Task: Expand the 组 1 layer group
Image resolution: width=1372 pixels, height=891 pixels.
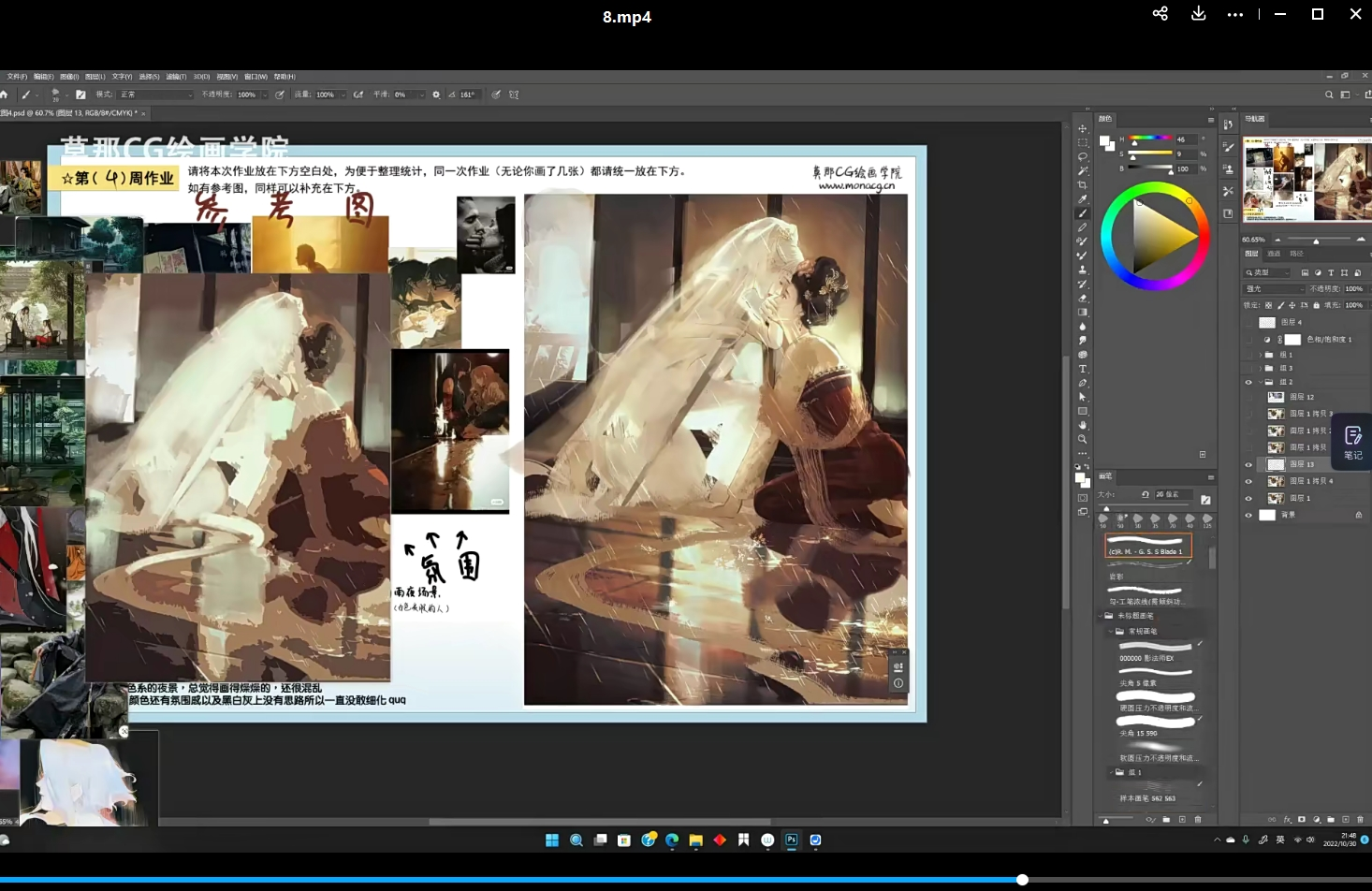Action: [x=1260, y=355]
